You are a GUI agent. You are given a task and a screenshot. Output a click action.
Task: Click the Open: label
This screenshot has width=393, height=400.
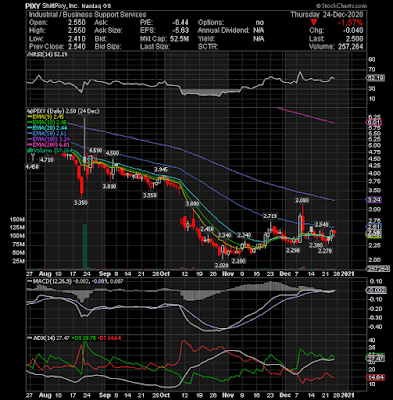tap(38, 23)
